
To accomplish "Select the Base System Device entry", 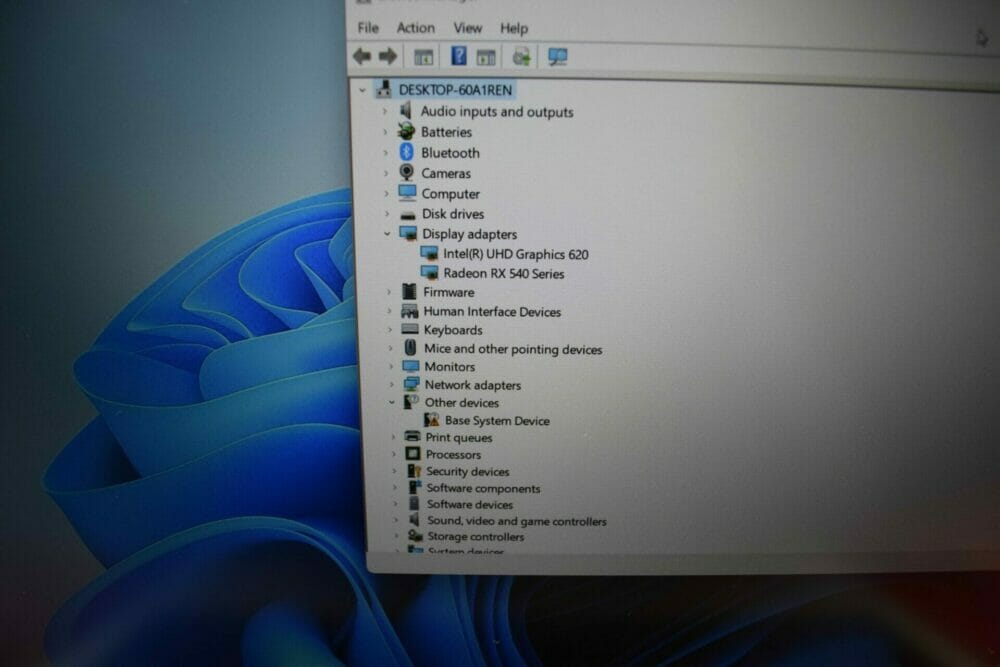I will [497, 420].
